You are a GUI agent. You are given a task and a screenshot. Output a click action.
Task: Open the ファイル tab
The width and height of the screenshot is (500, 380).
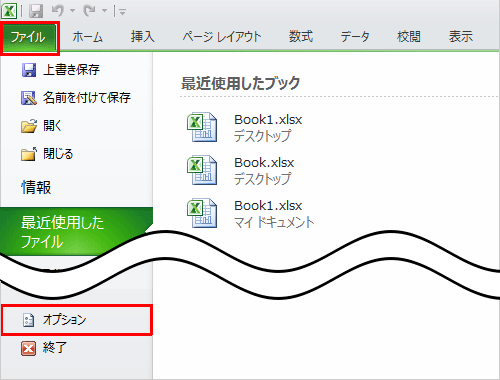[28, 37]
